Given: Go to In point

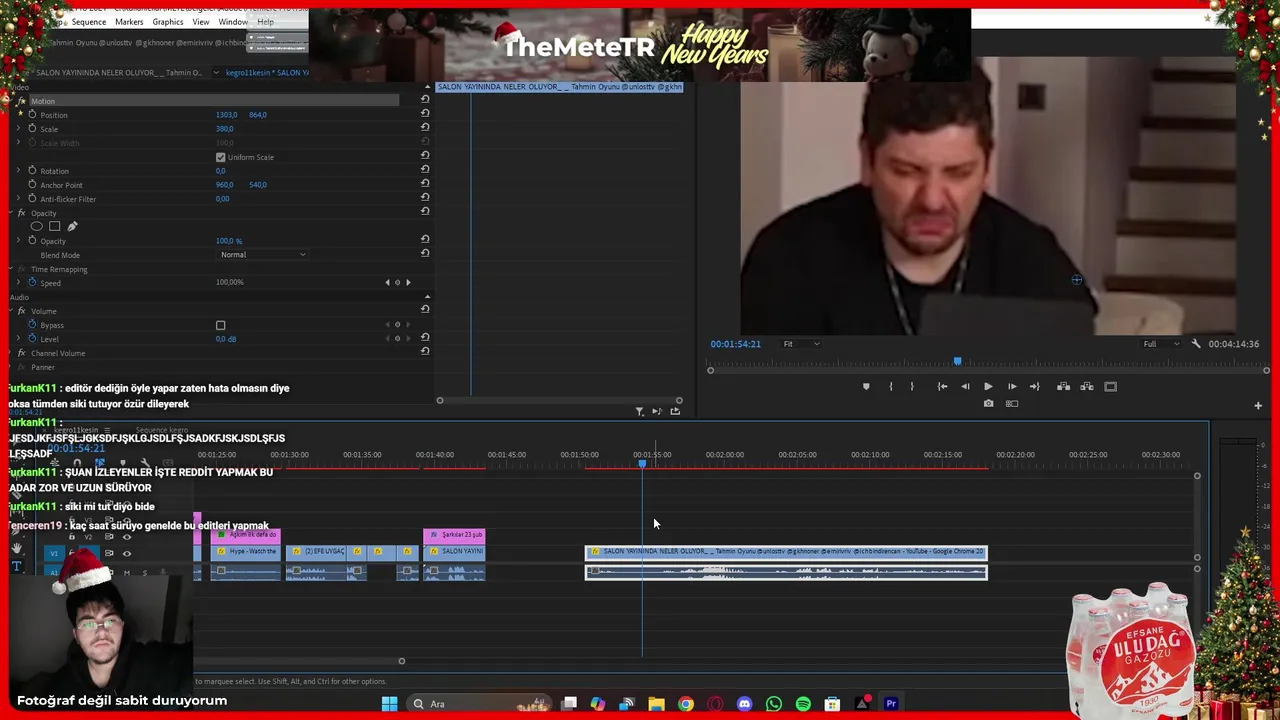Looking at the screenshot, I should (942, 386).
